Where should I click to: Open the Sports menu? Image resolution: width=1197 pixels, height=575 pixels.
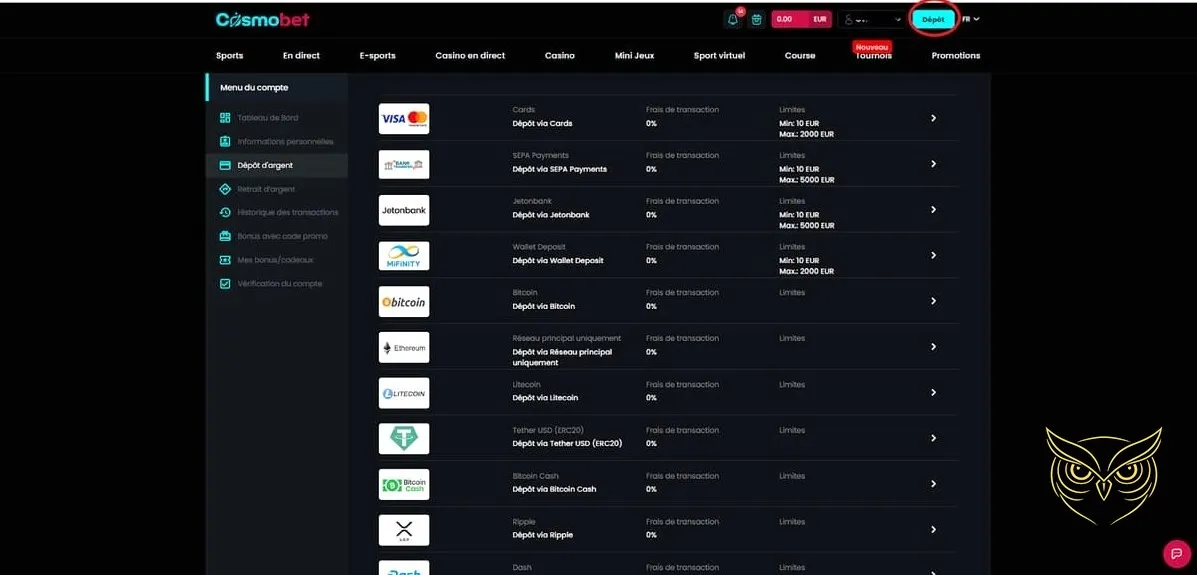(x=229, y=56)
